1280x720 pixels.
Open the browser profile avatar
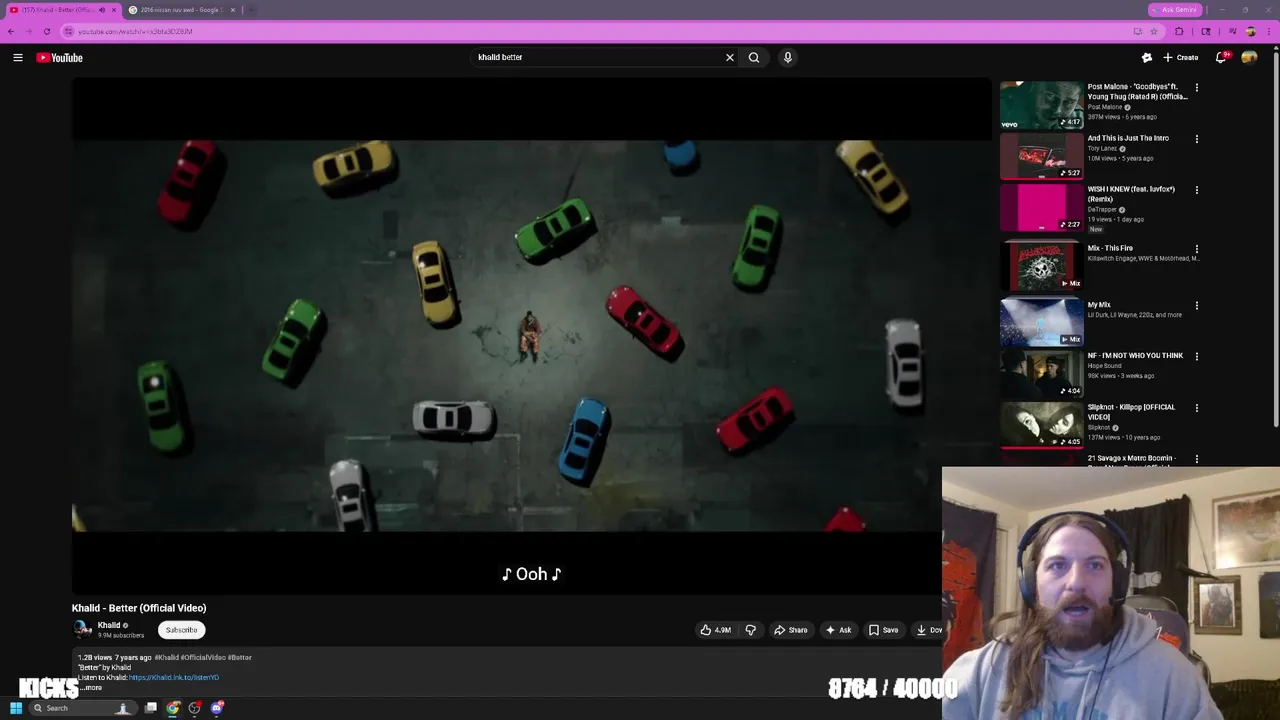pyautogui.click(x=1250, y=31)
